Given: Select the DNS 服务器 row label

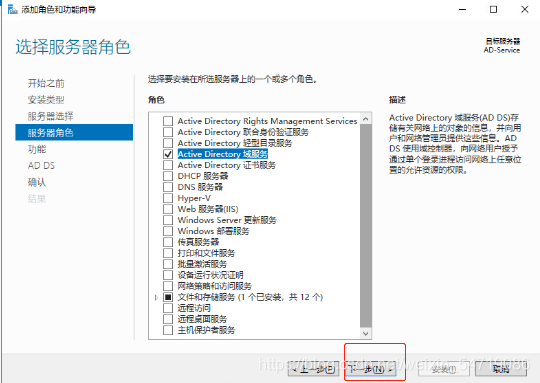Looking at the screenshot, I should (200, 187).
